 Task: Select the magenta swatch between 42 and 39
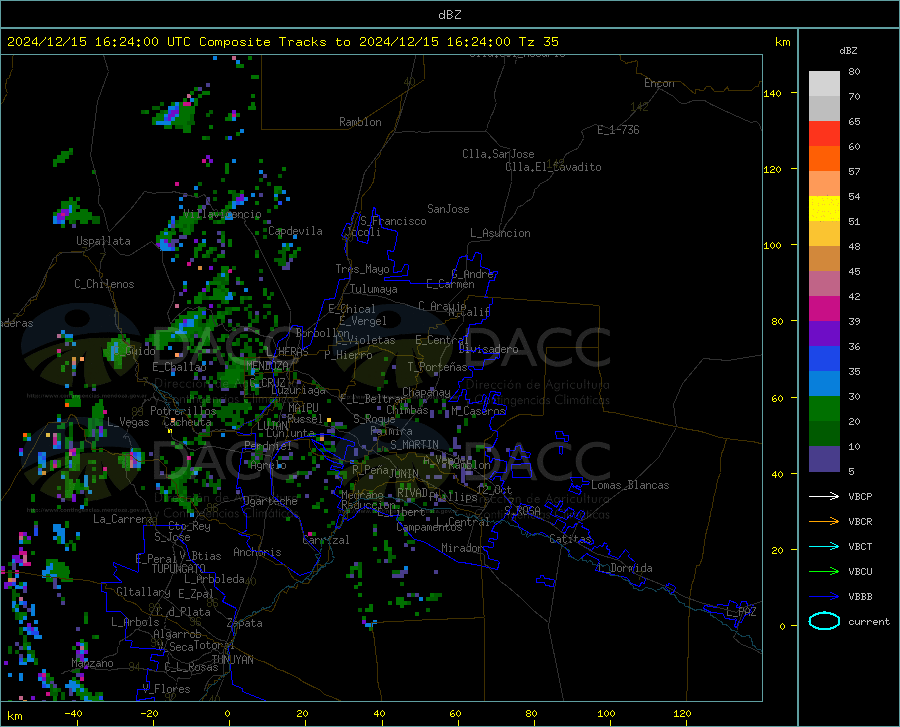tap(824, 309)
